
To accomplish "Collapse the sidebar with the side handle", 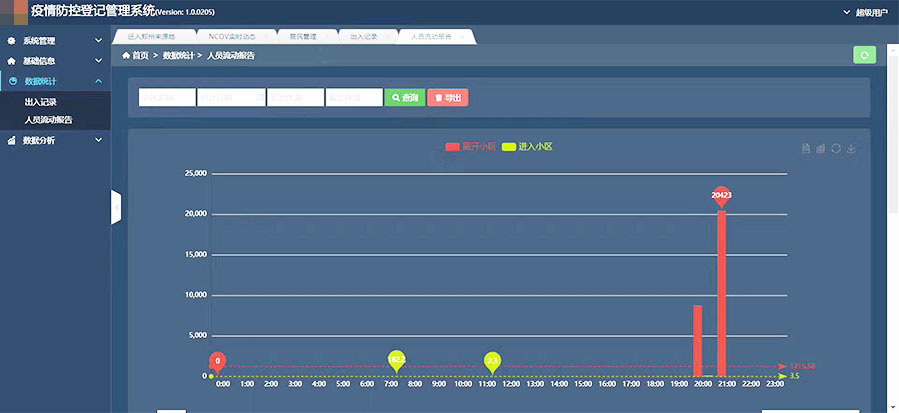I will [116, 207].
